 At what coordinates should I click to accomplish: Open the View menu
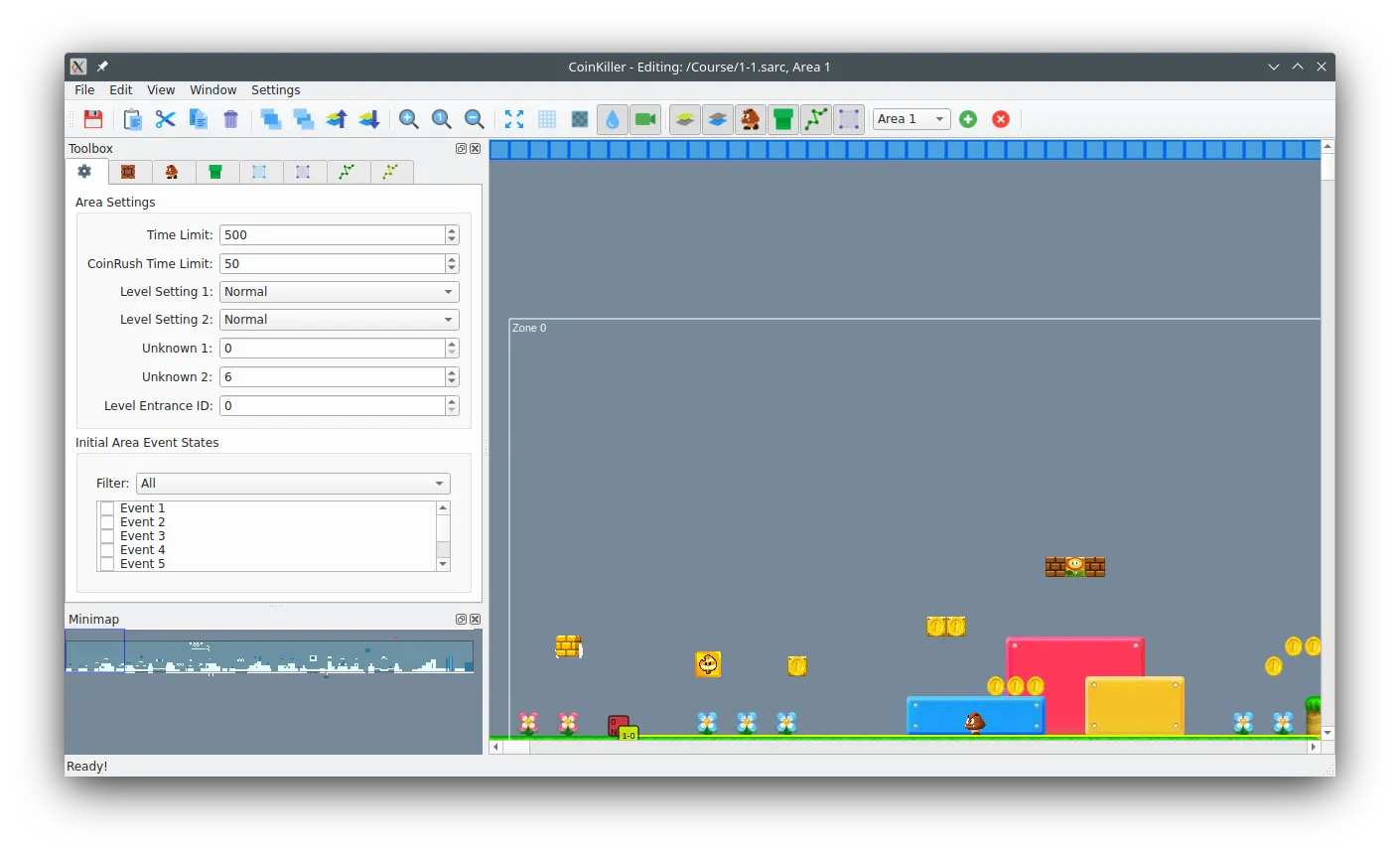161,90
